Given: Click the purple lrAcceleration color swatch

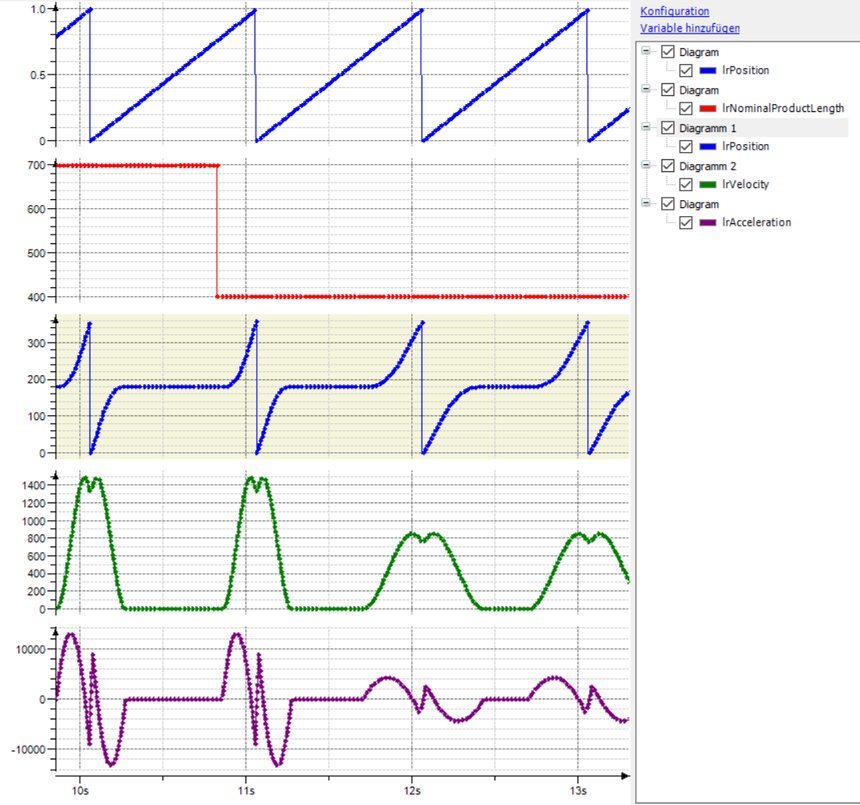Looking at the screenshot, I should 709,223.
